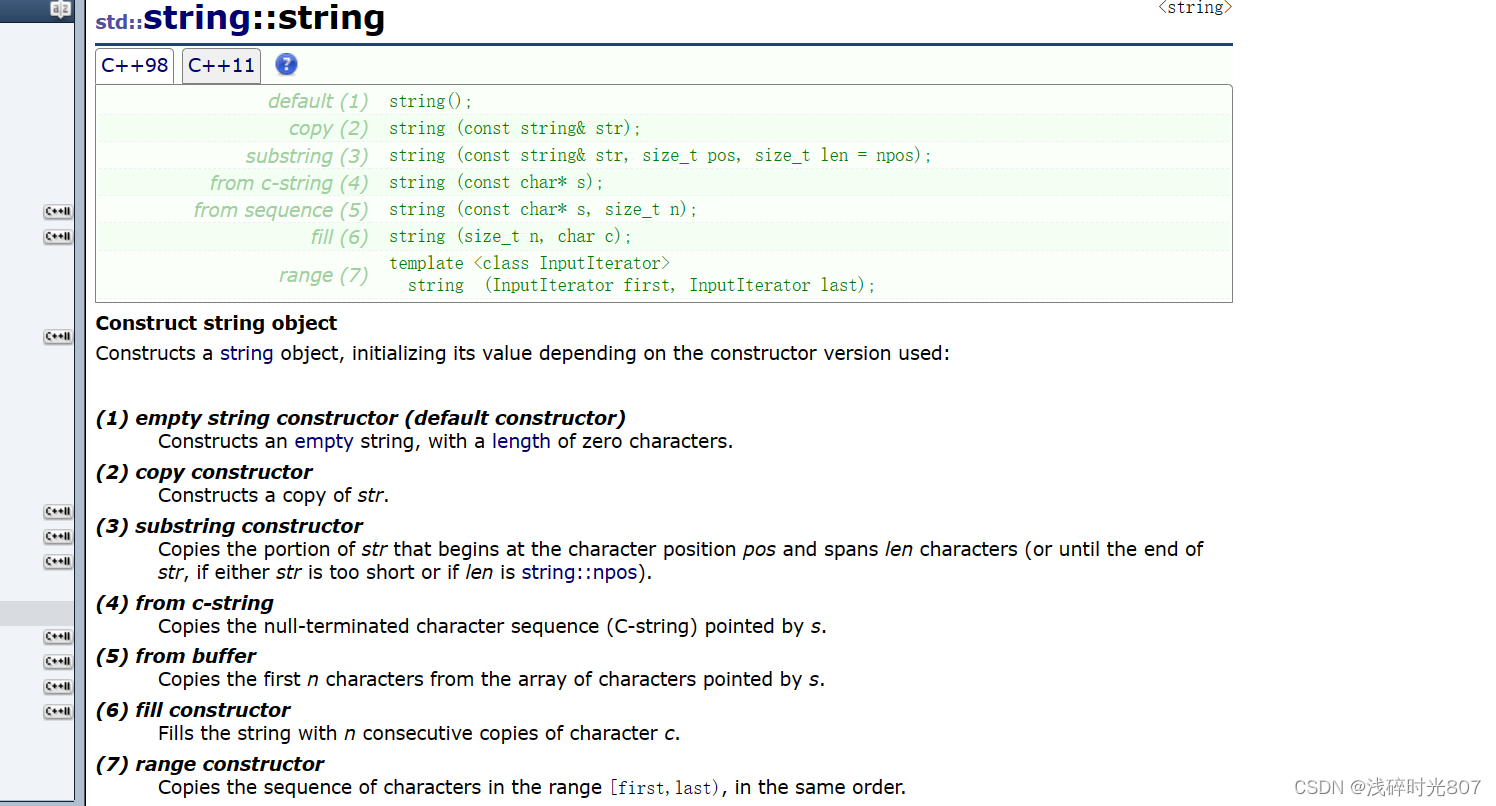The width and height of the screenshot is (1496, 806).
Task: Click the declaration with 'size_t len = npos'
Action: [660, 155]
